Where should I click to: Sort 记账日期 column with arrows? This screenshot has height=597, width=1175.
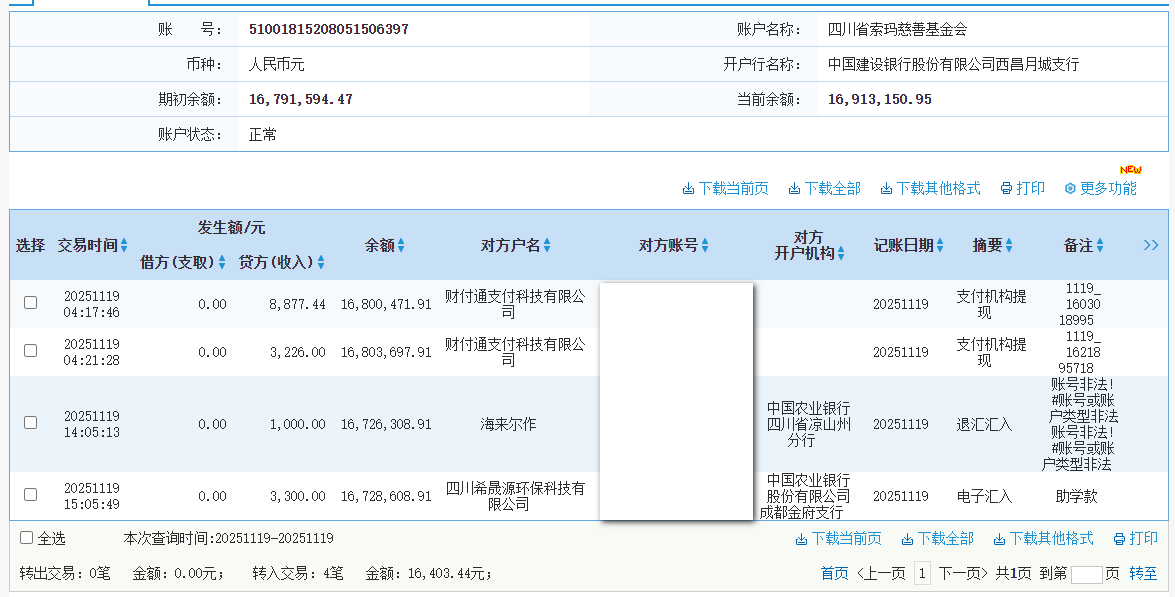[941, 246]
